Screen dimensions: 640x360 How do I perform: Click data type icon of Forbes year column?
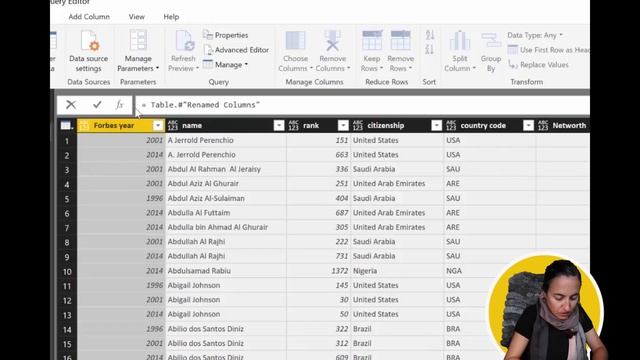click(84, 125)
